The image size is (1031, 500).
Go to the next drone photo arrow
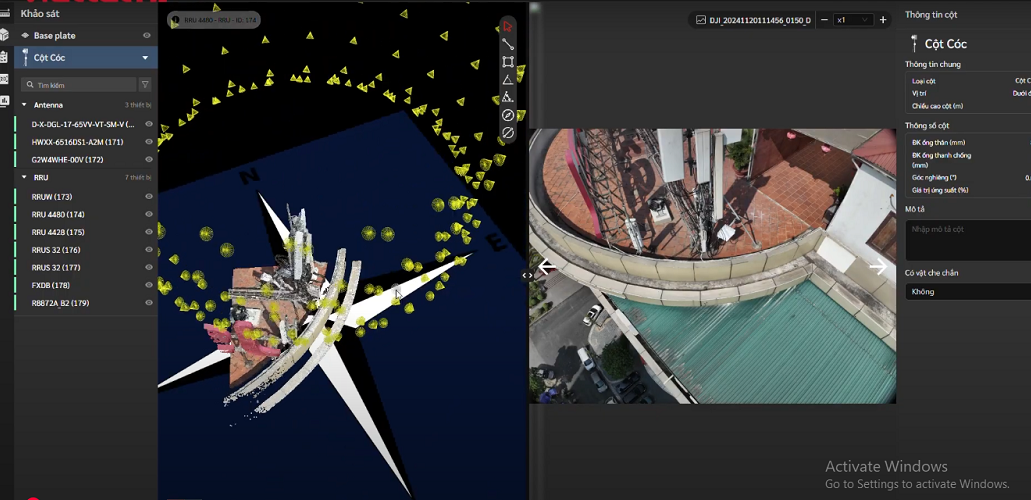click(x=877, y=267)
